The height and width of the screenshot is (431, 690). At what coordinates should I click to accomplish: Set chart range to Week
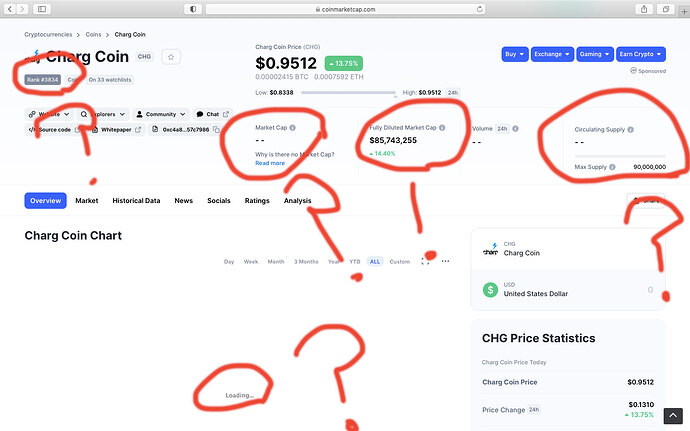pyautogui.click(x=251, y=262)
